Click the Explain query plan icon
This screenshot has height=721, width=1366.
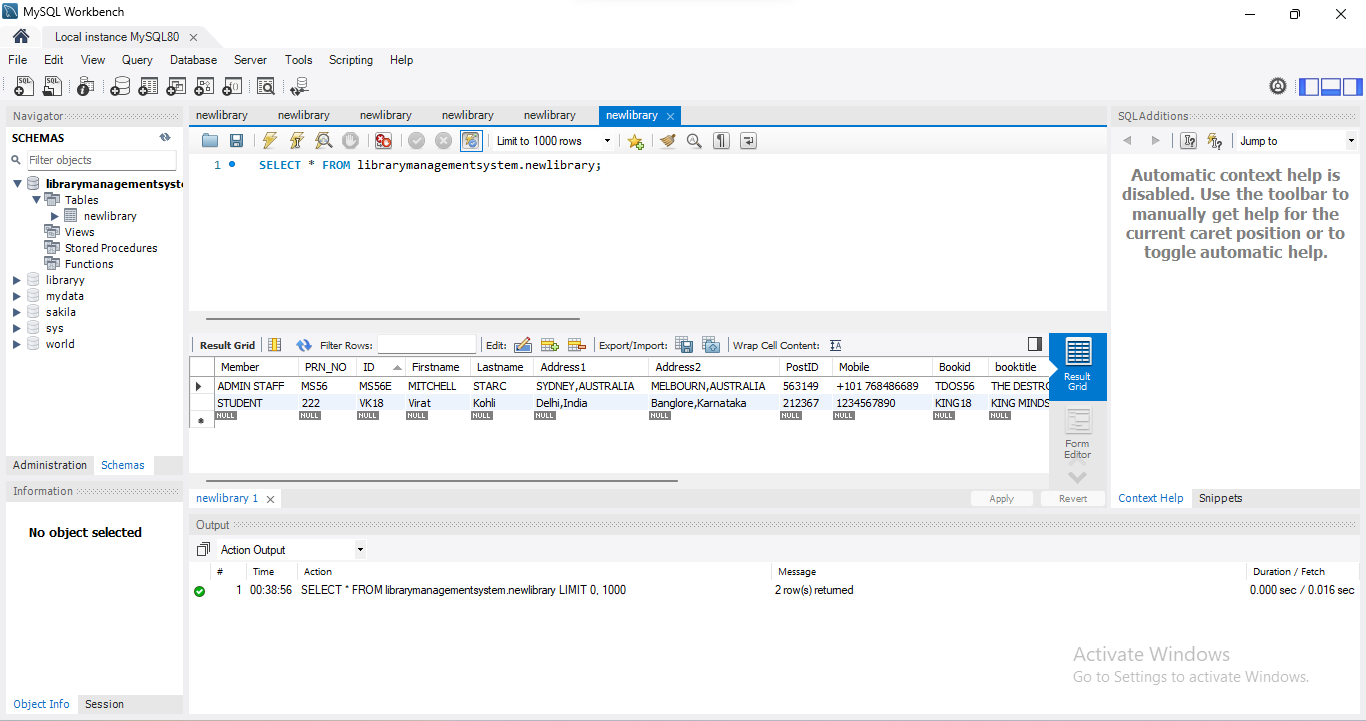(x=323, y=141)
